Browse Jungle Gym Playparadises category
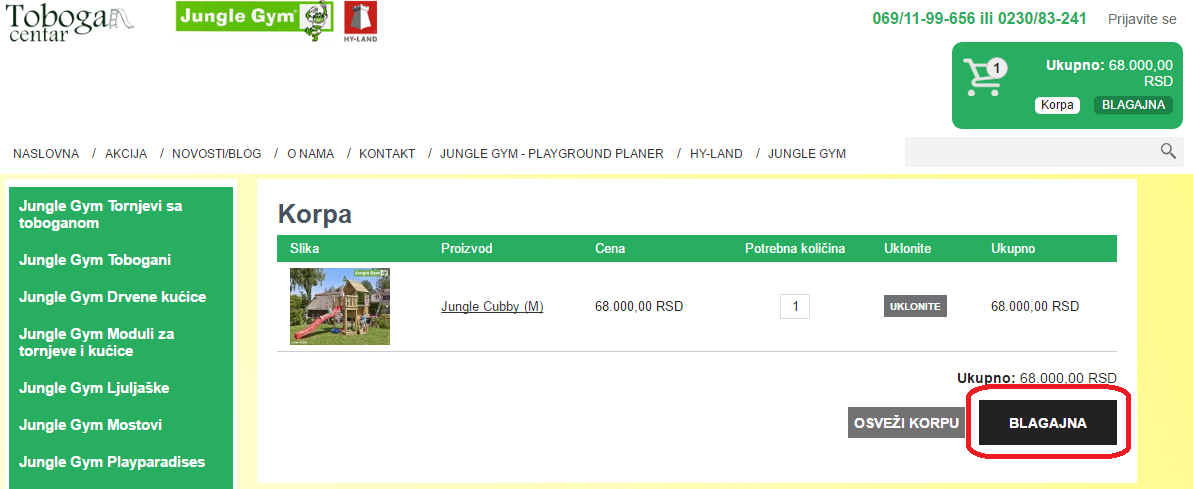The width and height of the screenshot is (1193, 489). coord(112,462)
